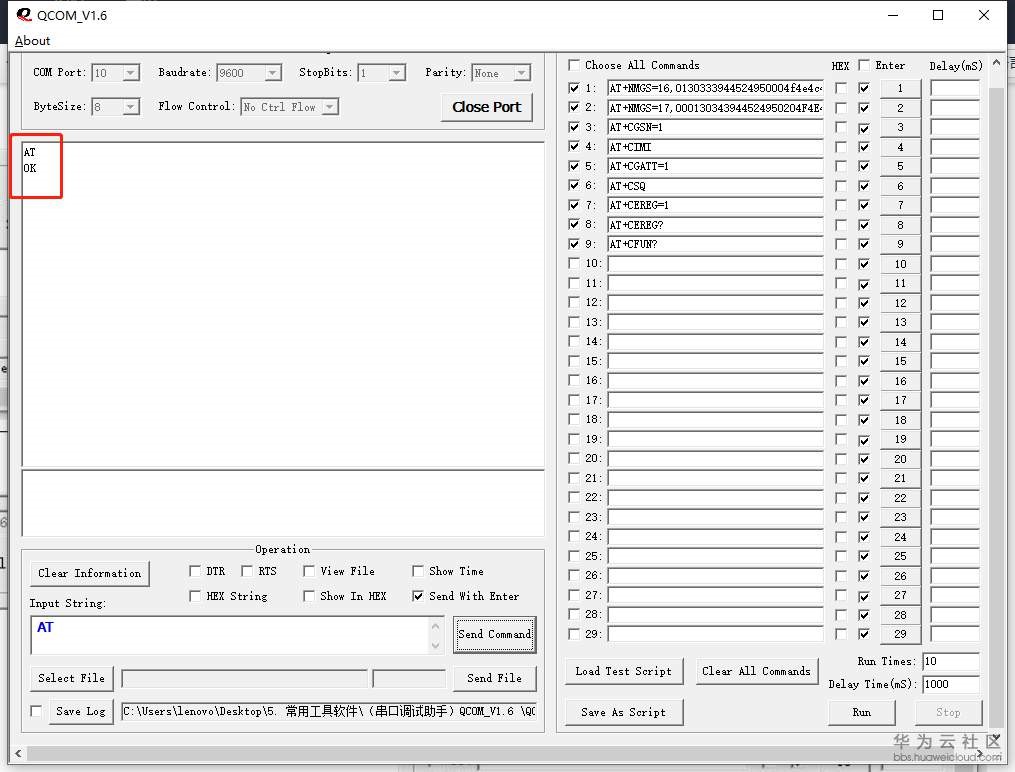Viewport: 1015px width, 772px height.
Task: Expand the Baudrate dropdown
Action: click(273, 72)
